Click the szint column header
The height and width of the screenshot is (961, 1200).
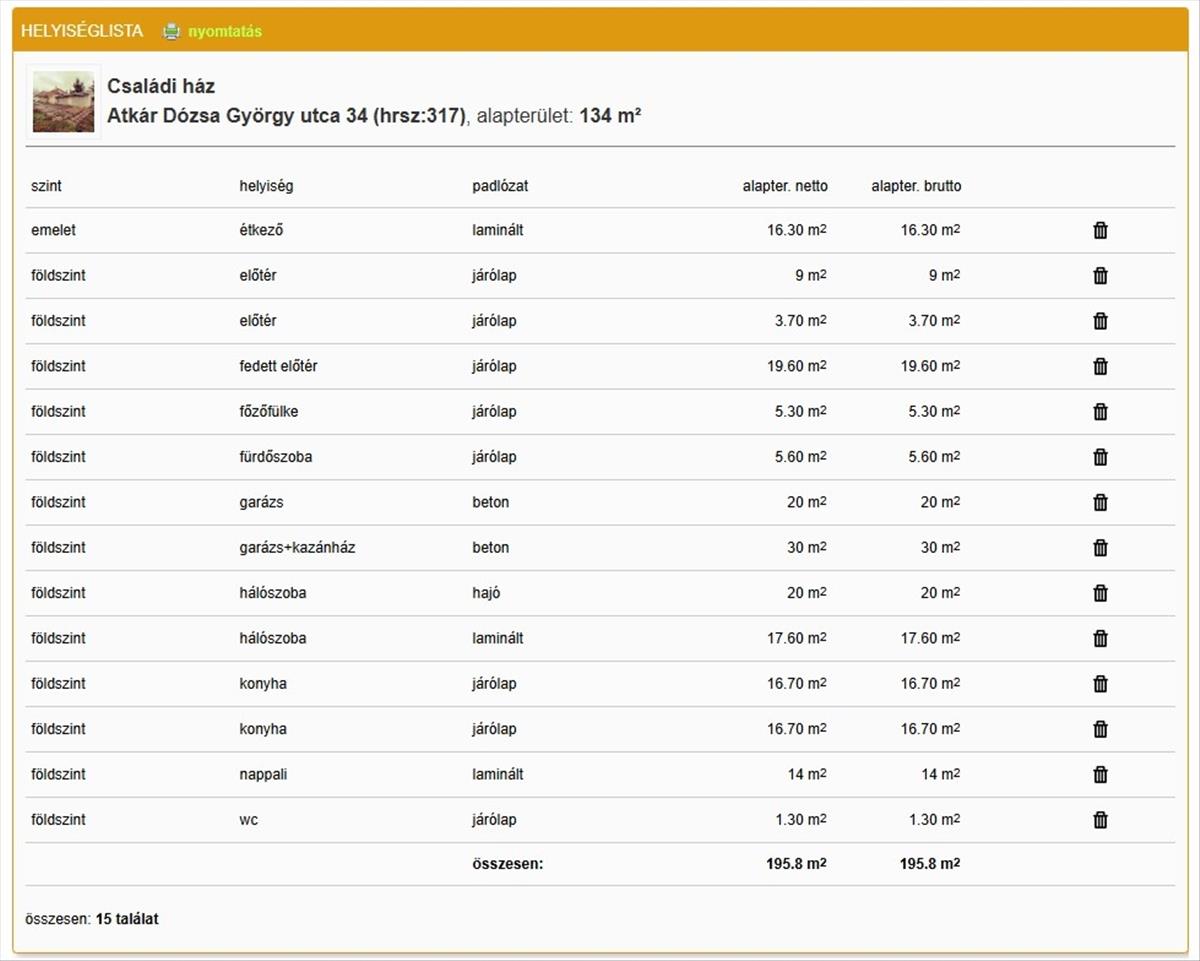(46, 186)
